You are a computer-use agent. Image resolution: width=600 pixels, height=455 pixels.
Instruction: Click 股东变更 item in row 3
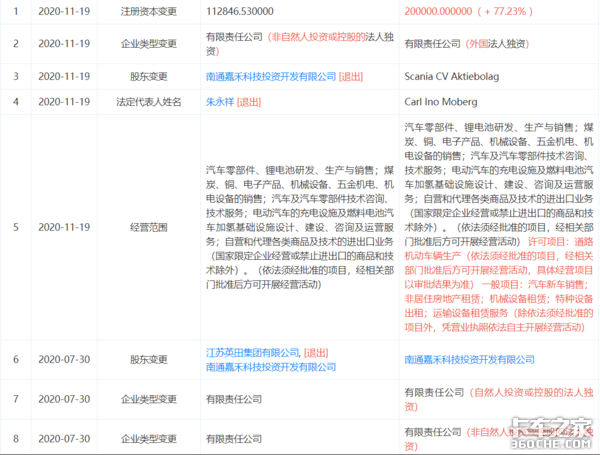[149, 77]
